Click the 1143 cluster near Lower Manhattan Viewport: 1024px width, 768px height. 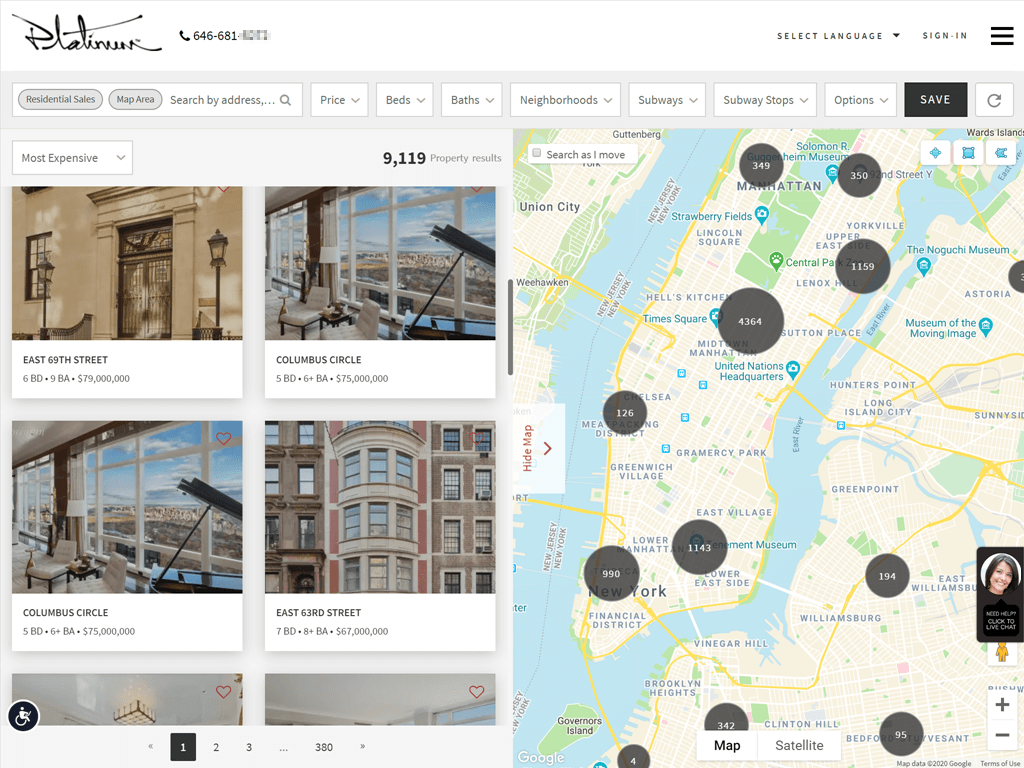click(x=699, y=547)
